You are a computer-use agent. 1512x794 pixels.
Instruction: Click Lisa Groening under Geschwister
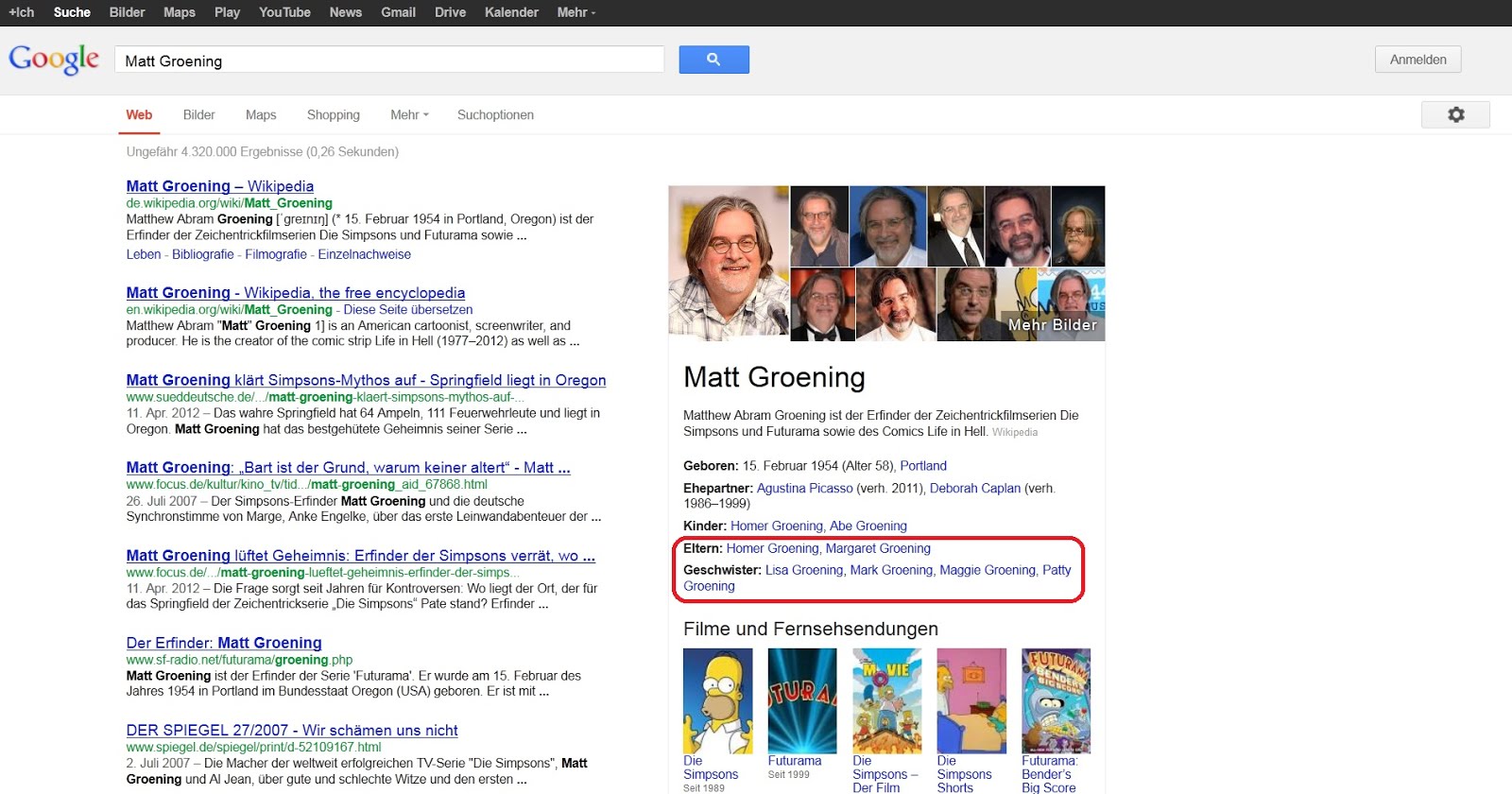(x=804, y=570)
